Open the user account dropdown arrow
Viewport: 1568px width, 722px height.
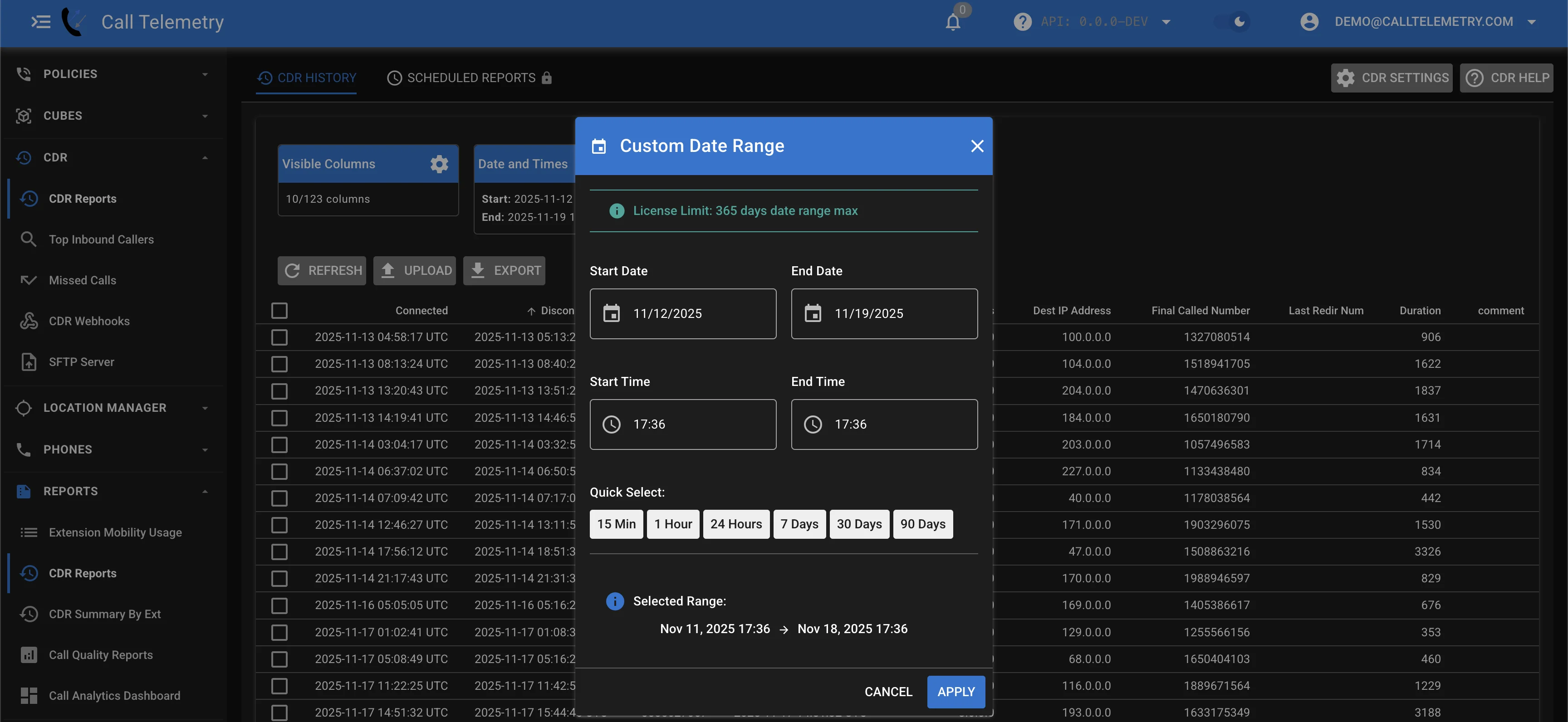(x=1532, y=22)
